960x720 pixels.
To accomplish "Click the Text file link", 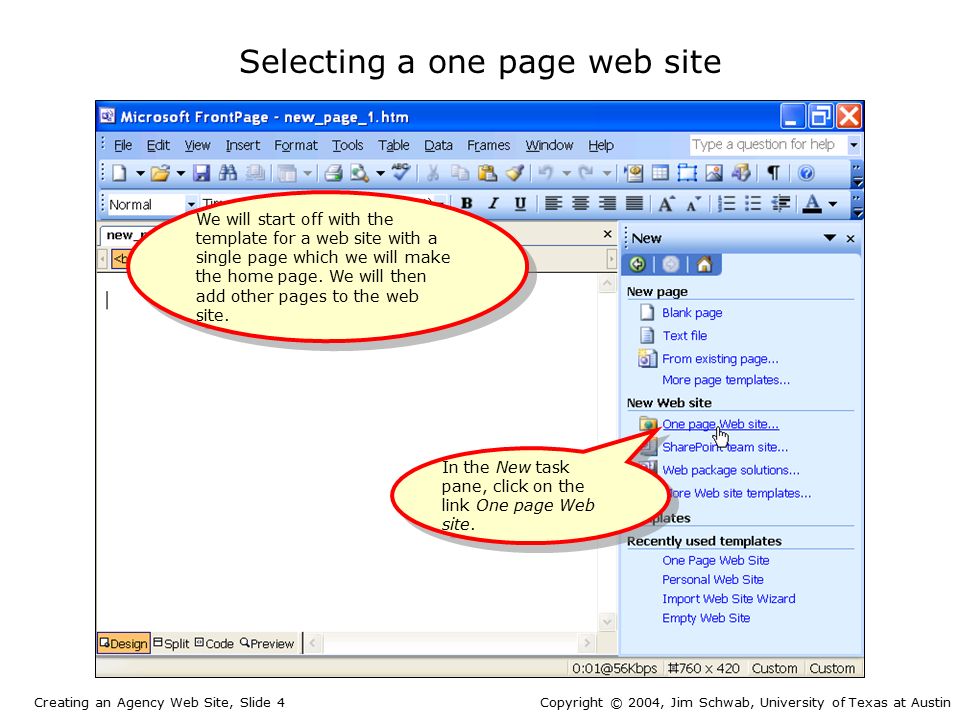I will pos(684,336).
